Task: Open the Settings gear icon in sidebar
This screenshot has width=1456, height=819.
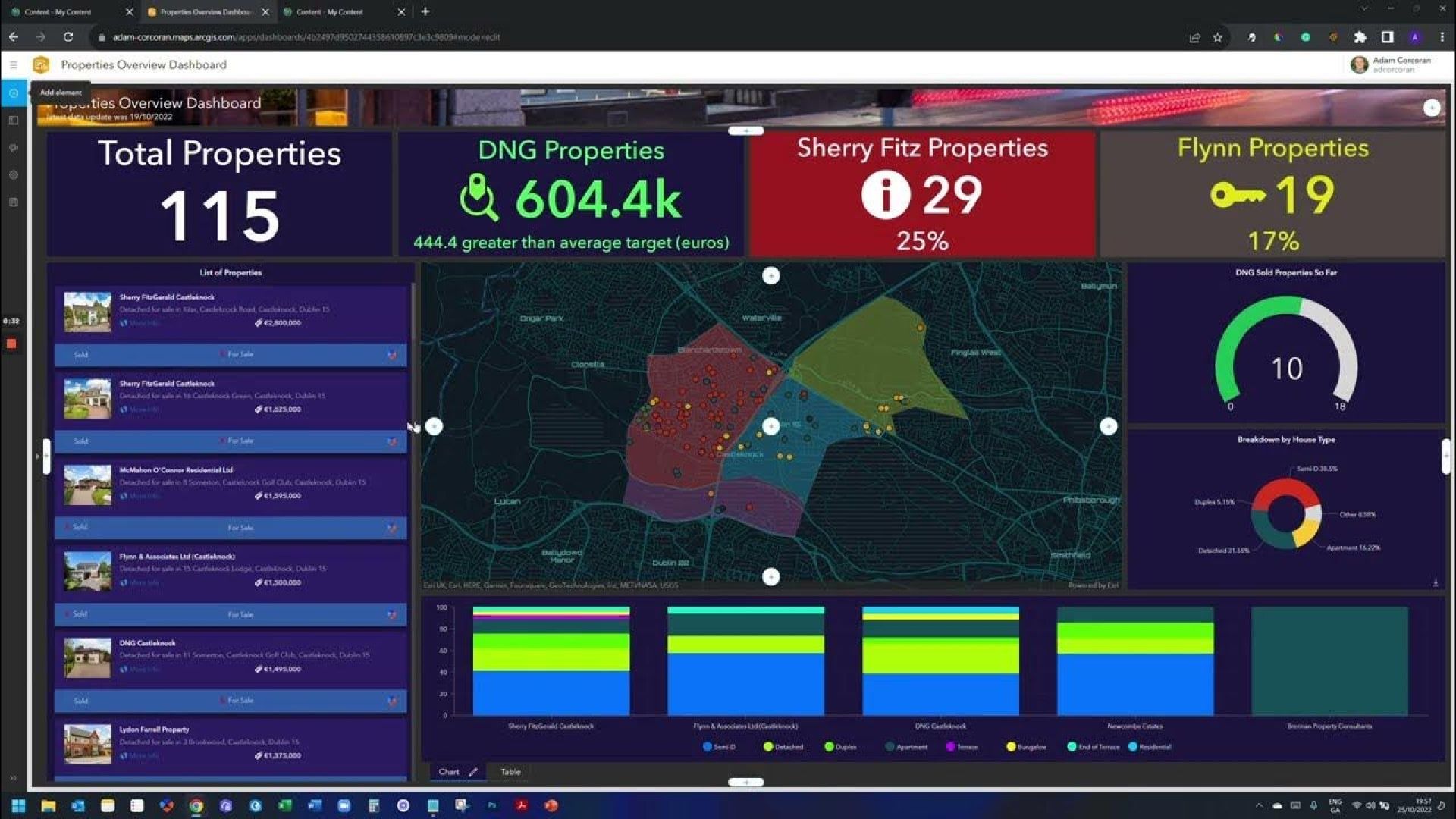Action: pos(14,174)
